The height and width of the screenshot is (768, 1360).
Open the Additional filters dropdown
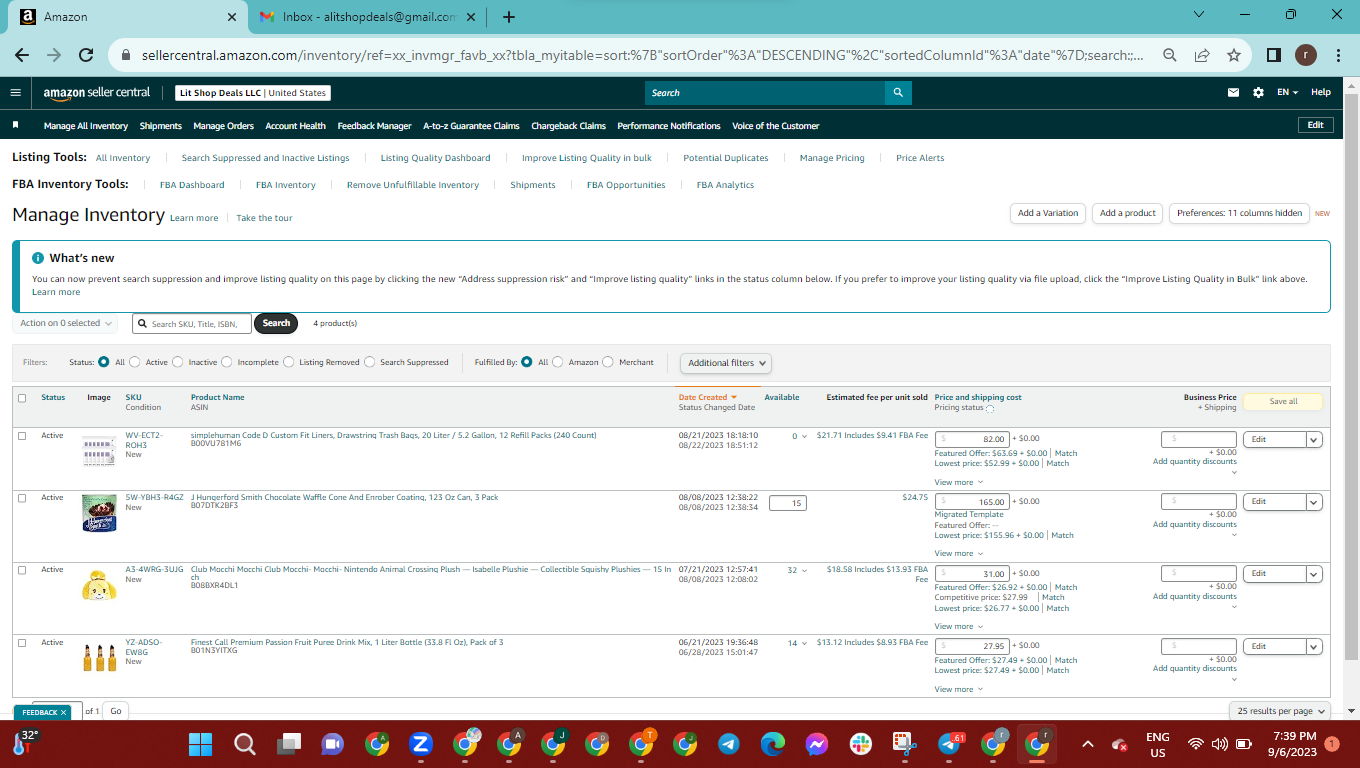[x=726, y=363]
